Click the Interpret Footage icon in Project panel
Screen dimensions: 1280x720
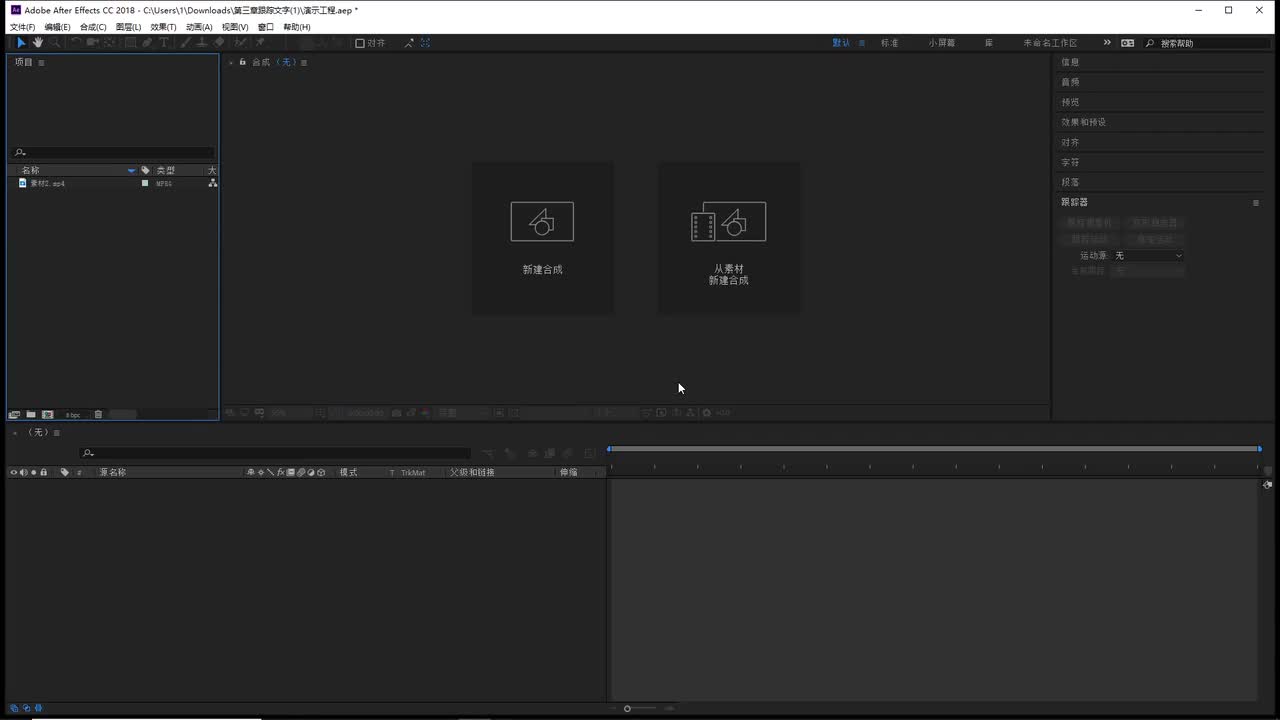click(x=14, y=414)
